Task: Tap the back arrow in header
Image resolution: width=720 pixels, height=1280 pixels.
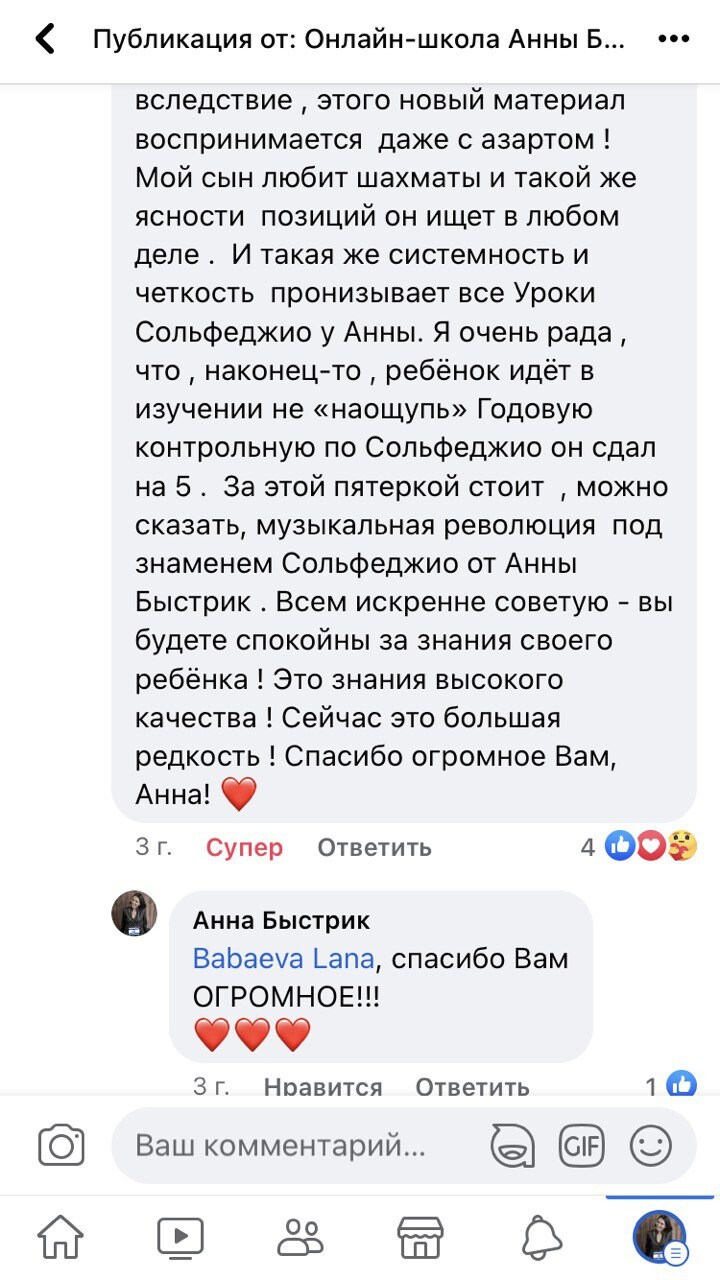Action: (x=45, y=40)
